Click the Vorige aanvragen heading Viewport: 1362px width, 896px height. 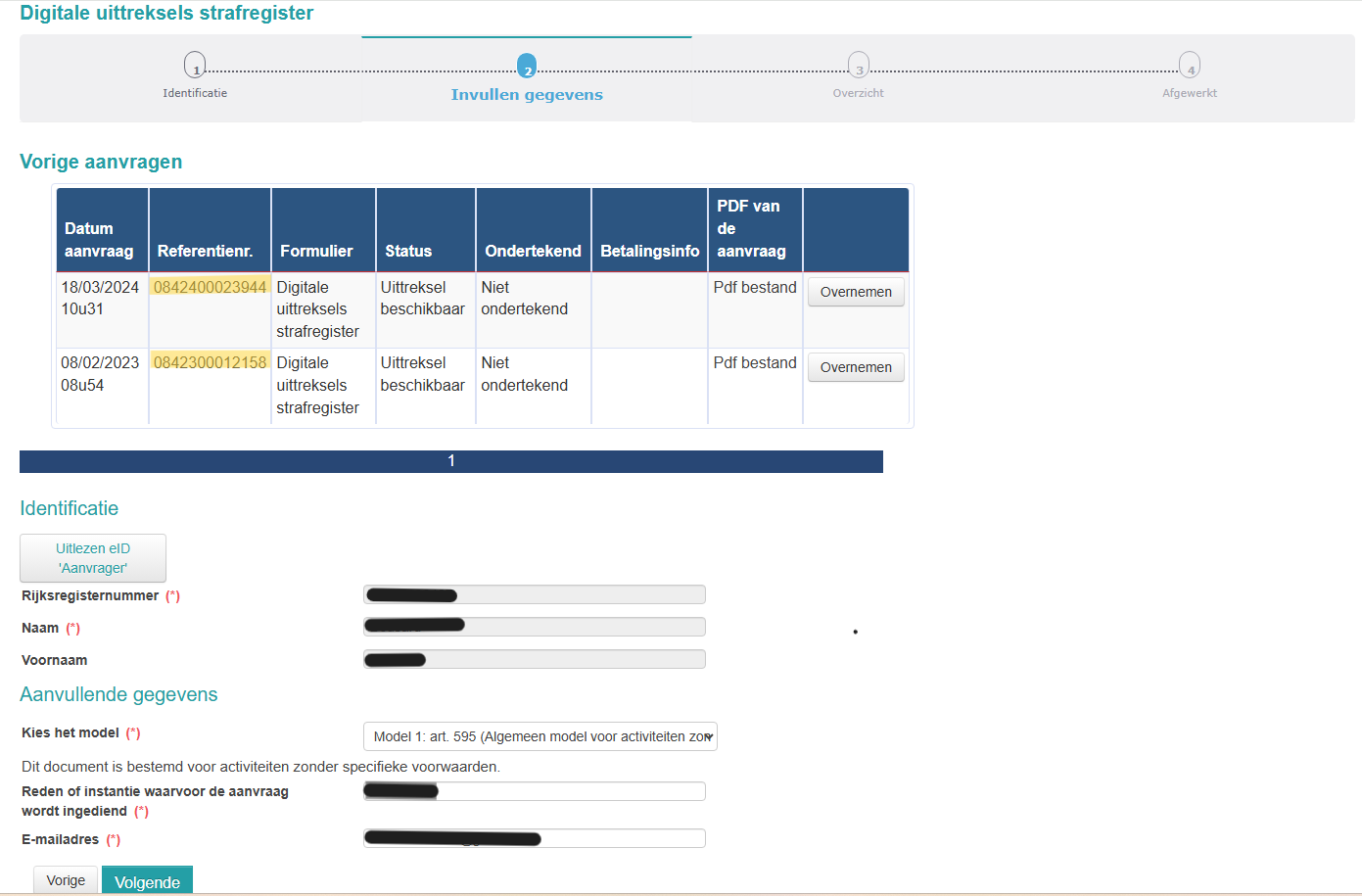101,162
